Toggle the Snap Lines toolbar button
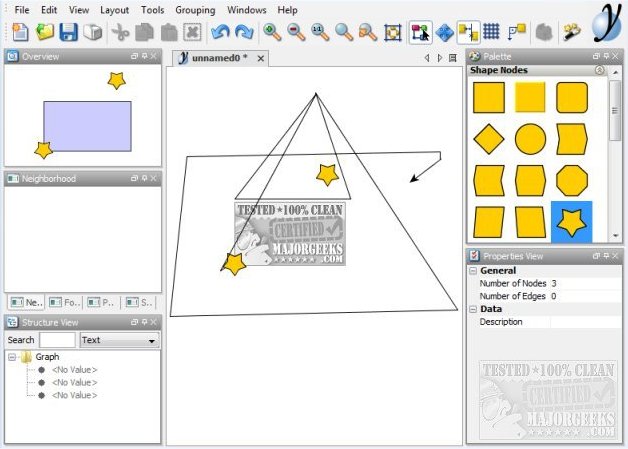Viewport: 628px width, 449px height. pyautogui.click(x=468, y=32)
